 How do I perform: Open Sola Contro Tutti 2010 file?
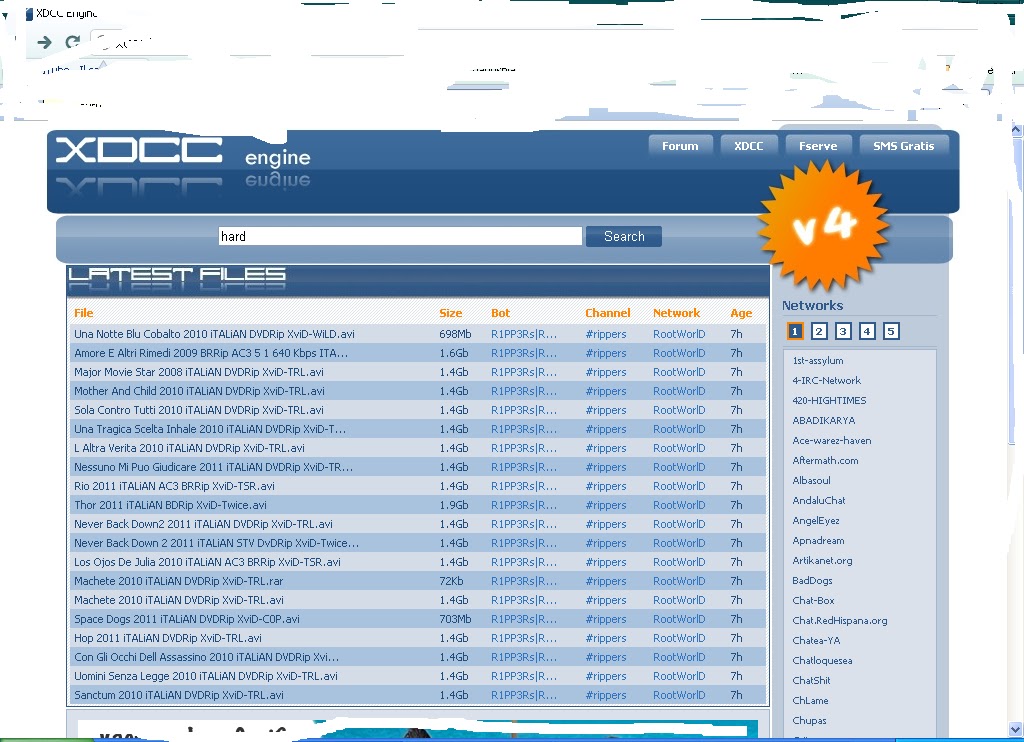point(199,410)
